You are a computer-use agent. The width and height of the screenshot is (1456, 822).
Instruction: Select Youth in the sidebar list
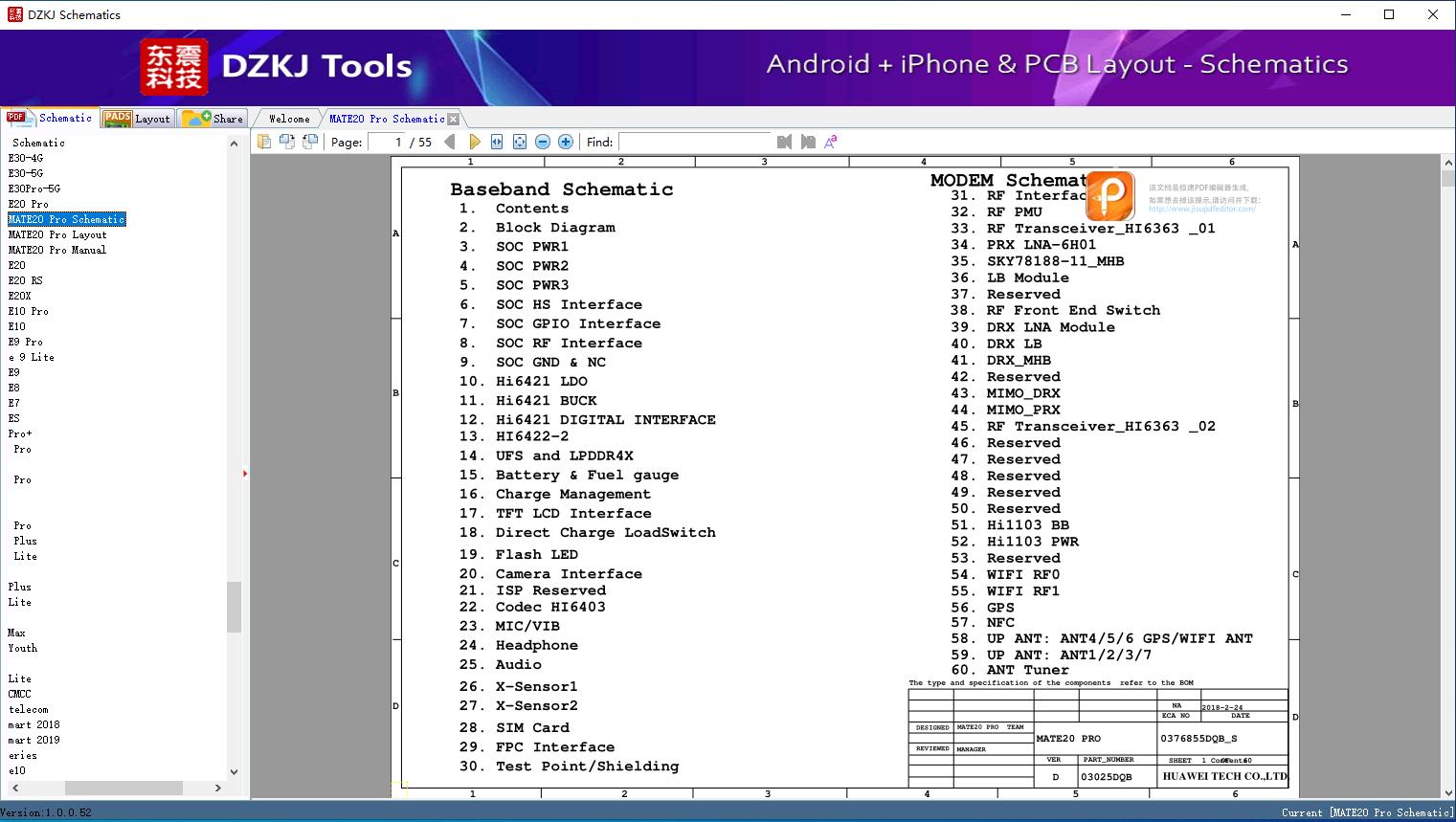coord(23,648)
